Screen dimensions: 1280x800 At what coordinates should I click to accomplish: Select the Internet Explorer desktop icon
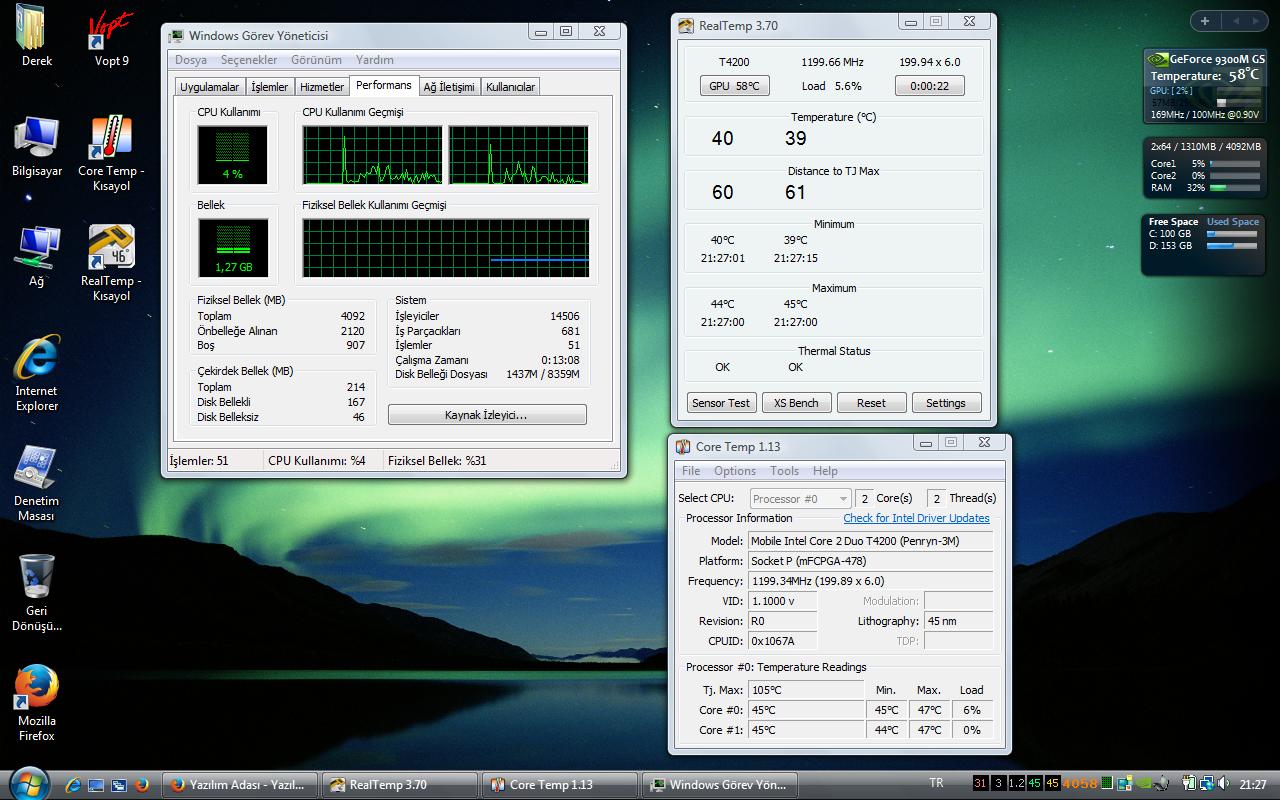[37, 373]
